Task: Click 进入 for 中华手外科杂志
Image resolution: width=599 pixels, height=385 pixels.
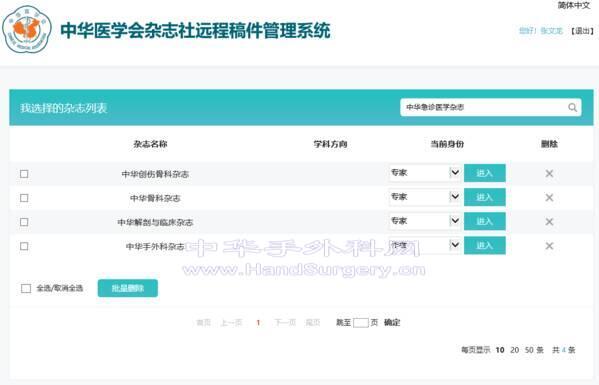Action: pyautogui.click(x=485, y=245)
